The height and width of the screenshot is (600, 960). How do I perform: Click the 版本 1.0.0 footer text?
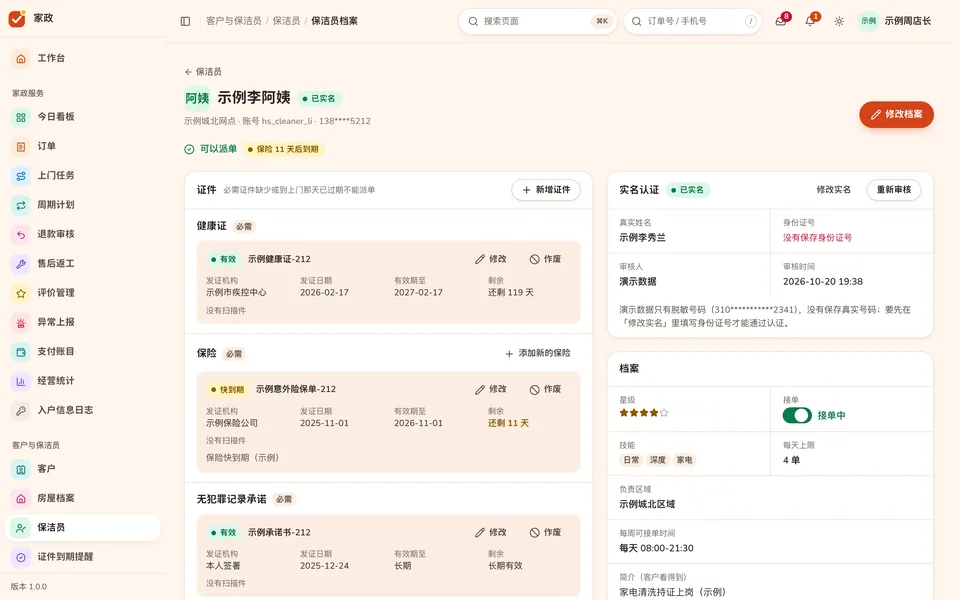click(29, 587)
